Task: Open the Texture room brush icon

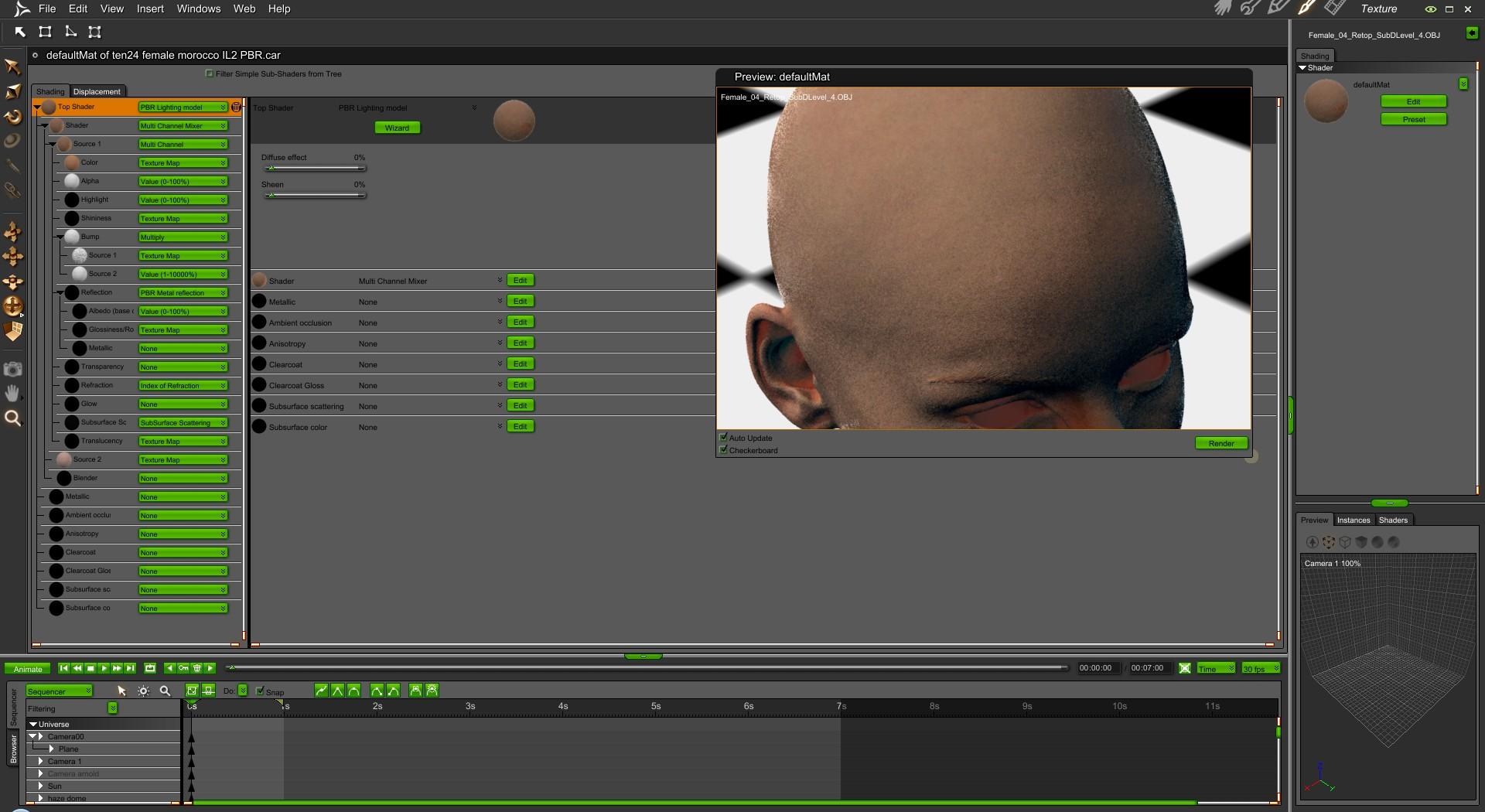Action: (x=1306, y=9)
